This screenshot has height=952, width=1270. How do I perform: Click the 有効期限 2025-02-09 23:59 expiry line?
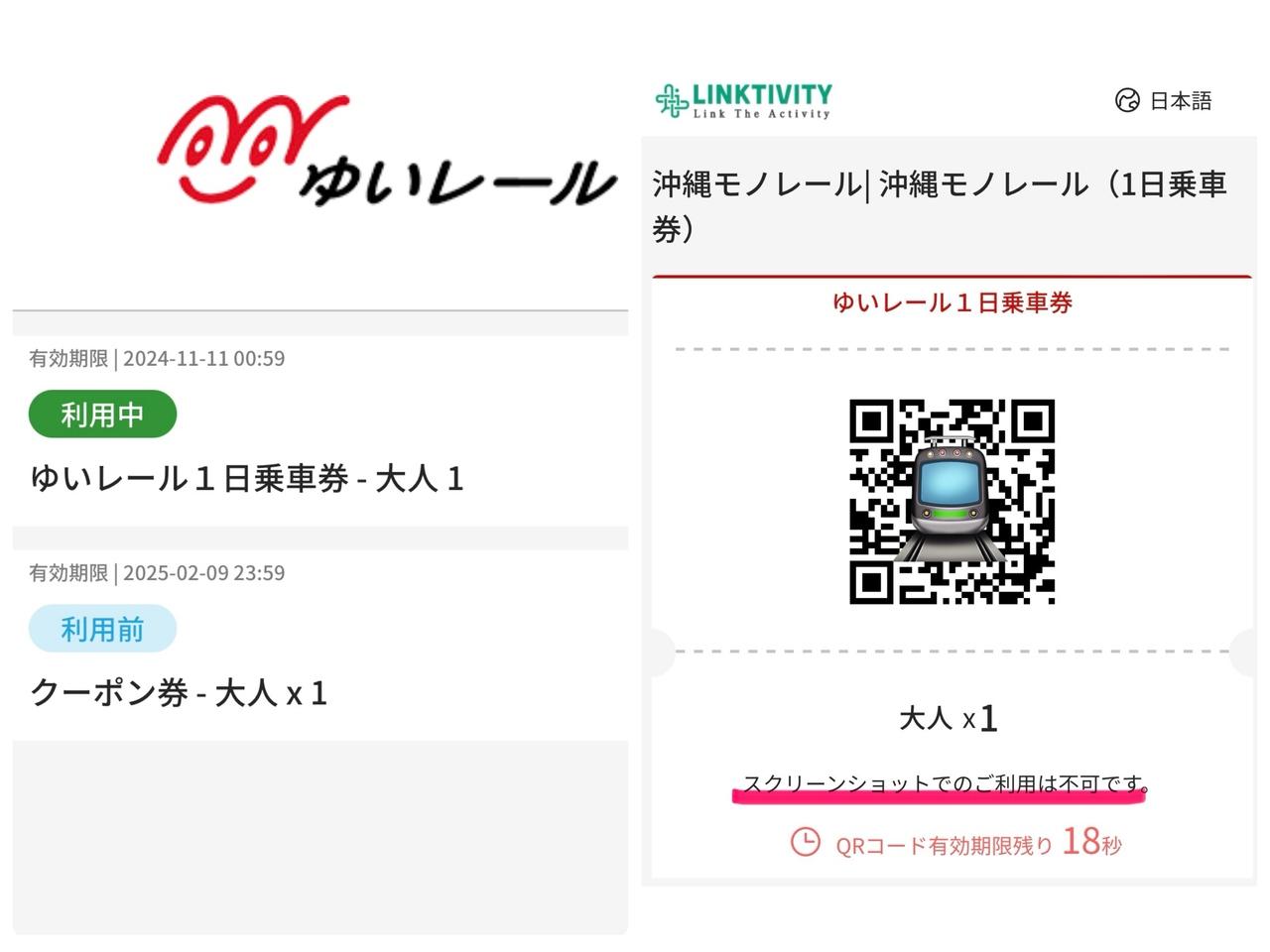[x=157, y=573]
